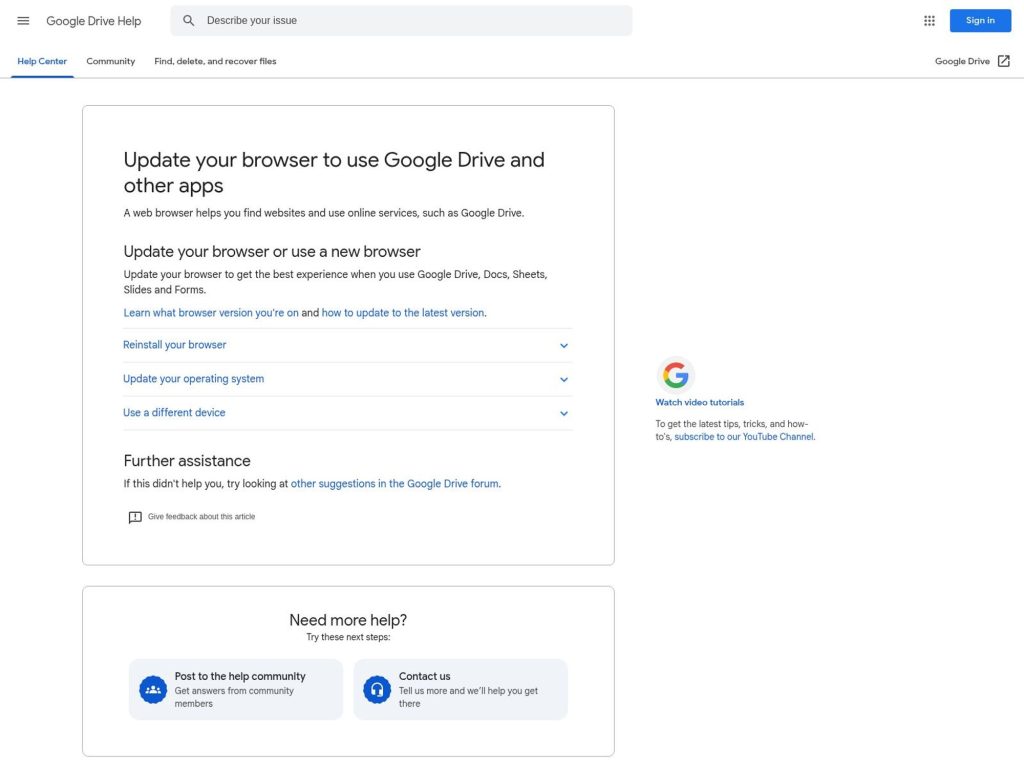Open subscribe to our YouTube Channel link

(x=744, y=437)
